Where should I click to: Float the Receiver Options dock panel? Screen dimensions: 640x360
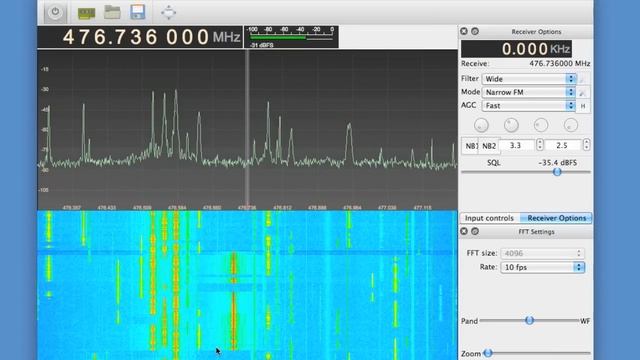click(x=475, y=31)
